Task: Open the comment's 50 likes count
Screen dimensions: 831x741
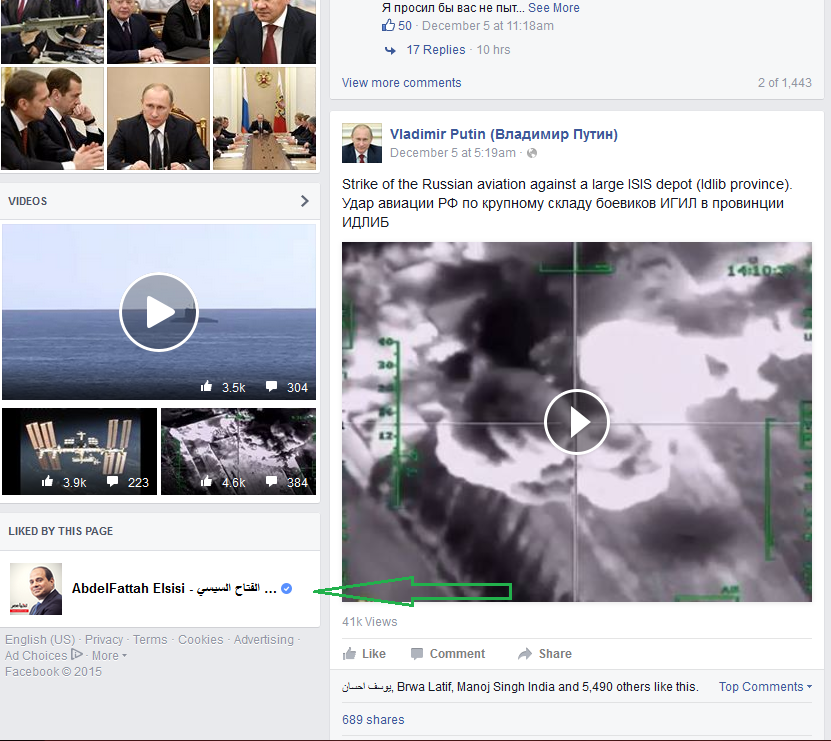Action: pos(396,25)
